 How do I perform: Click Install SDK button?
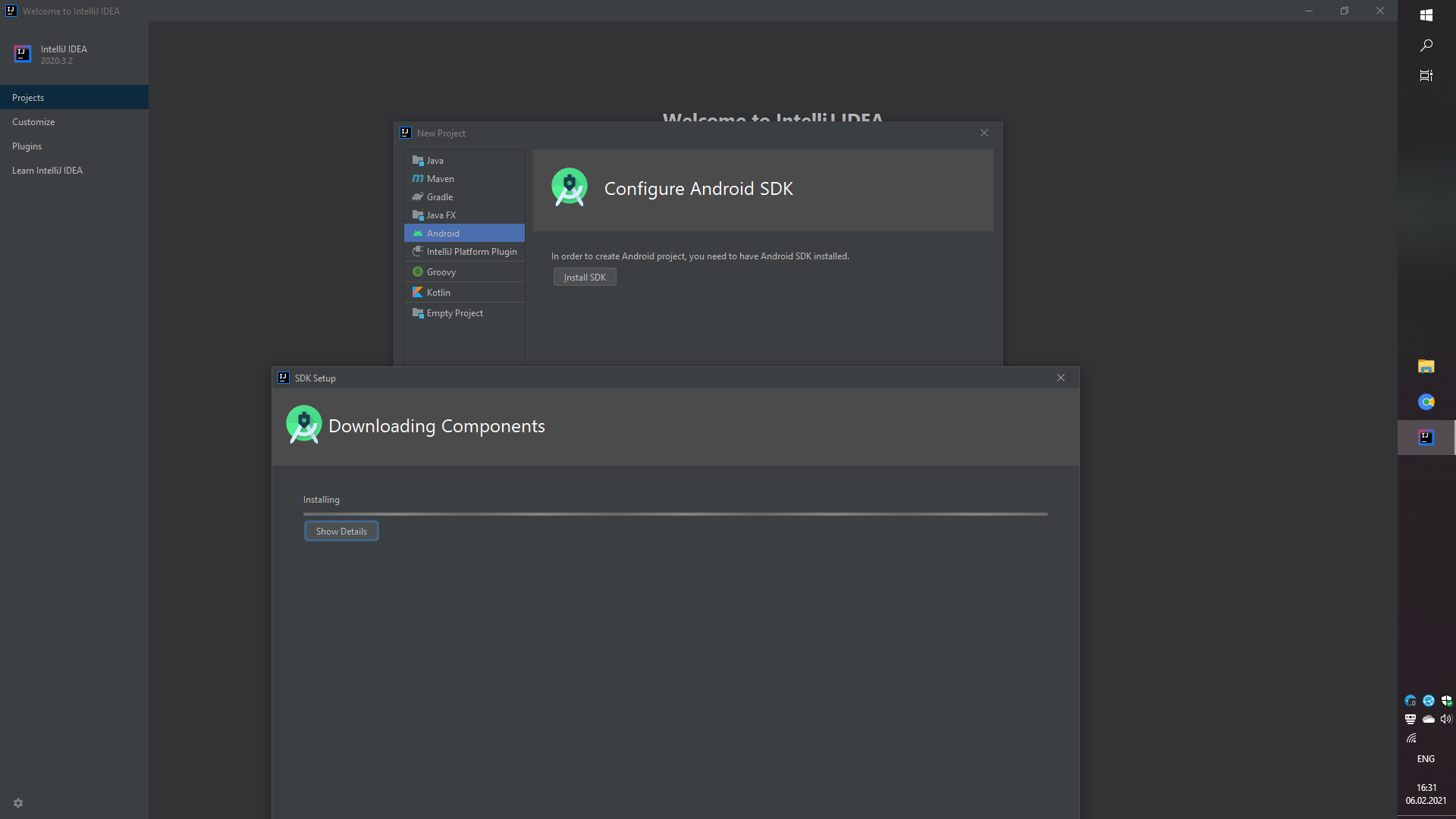click(585, 278)
